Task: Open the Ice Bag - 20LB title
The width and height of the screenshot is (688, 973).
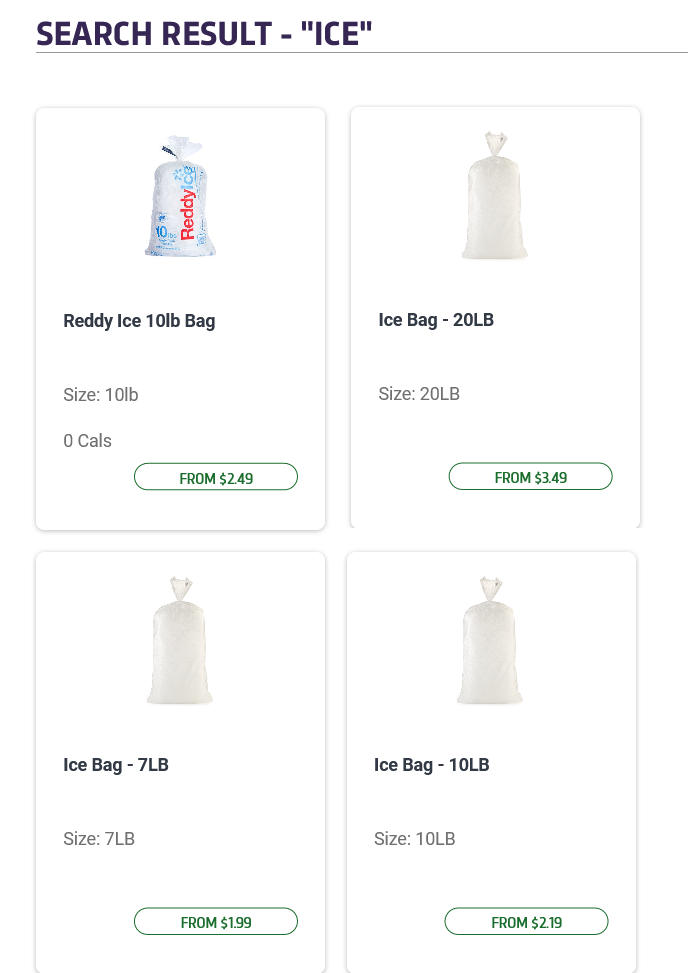Action: click(x=436, y=320)
